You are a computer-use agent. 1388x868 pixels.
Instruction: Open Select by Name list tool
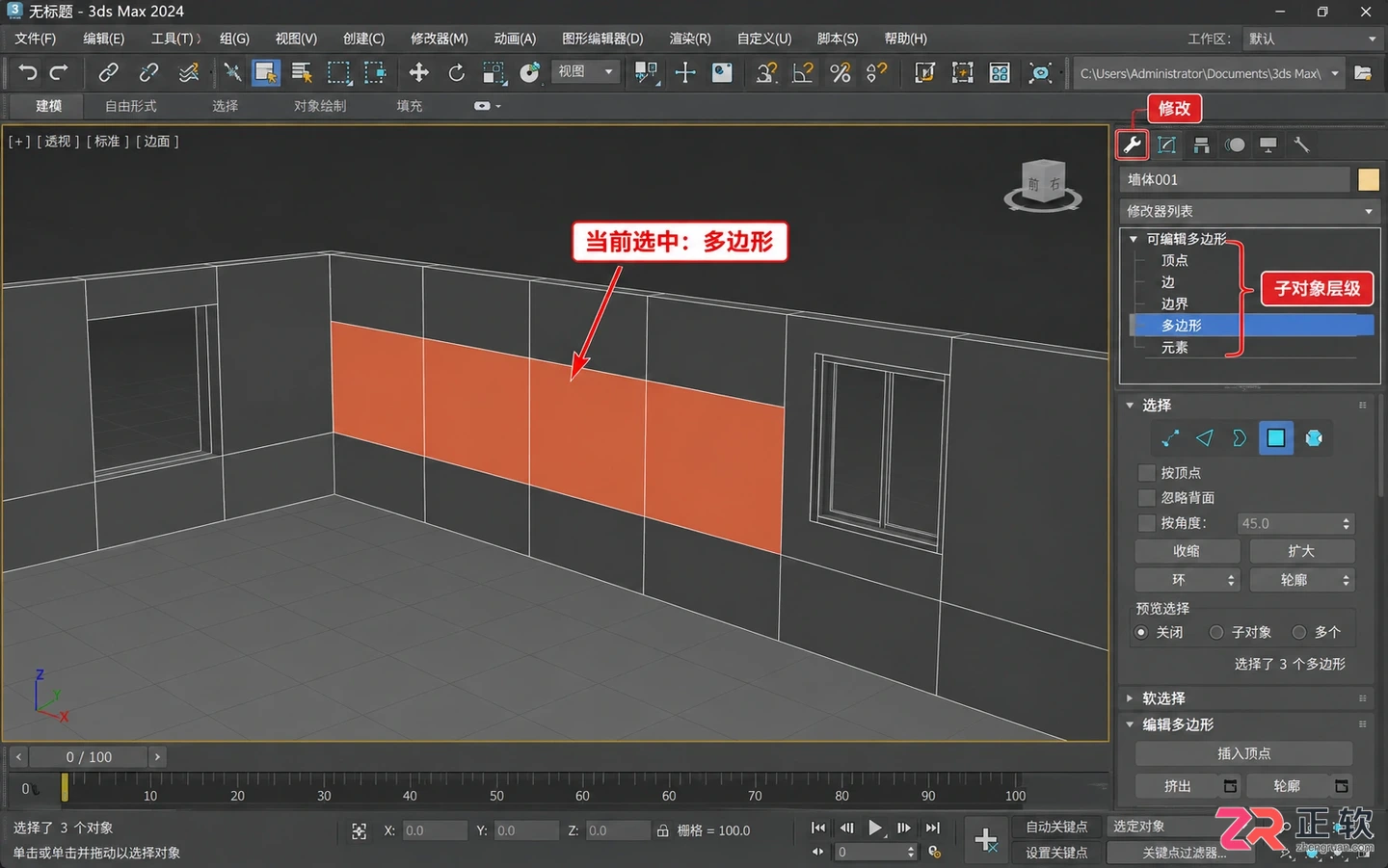[x=302, y=72]
